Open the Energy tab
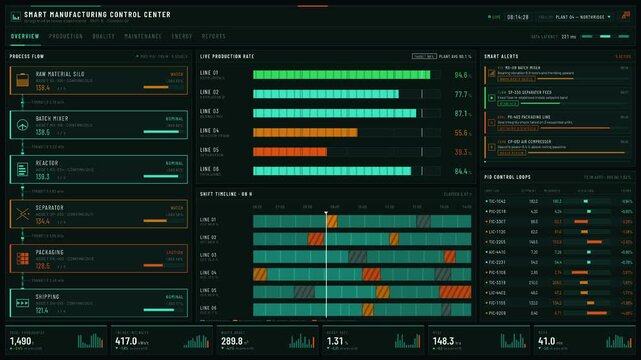This screenshot has height=360, width=641. pyautogui.click(x=182, y=36)
